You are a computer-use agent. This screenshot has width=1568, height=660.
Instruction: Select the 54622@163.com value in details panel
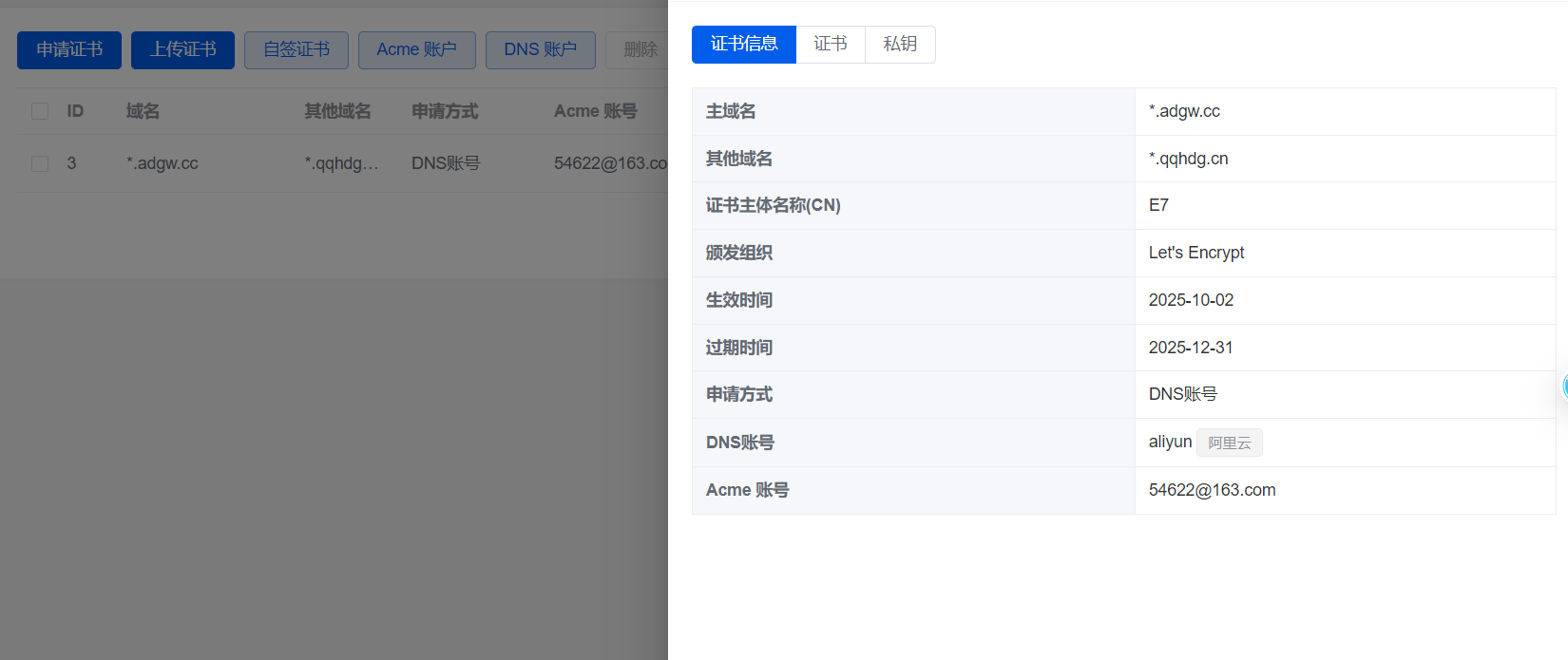pos(1212,490)
